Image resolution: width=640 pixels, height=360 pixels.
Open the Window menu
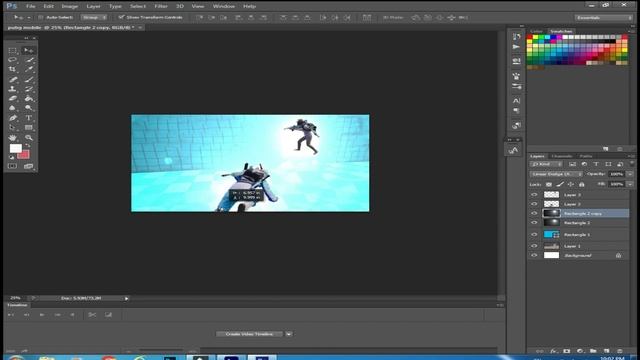coord(224,6)
